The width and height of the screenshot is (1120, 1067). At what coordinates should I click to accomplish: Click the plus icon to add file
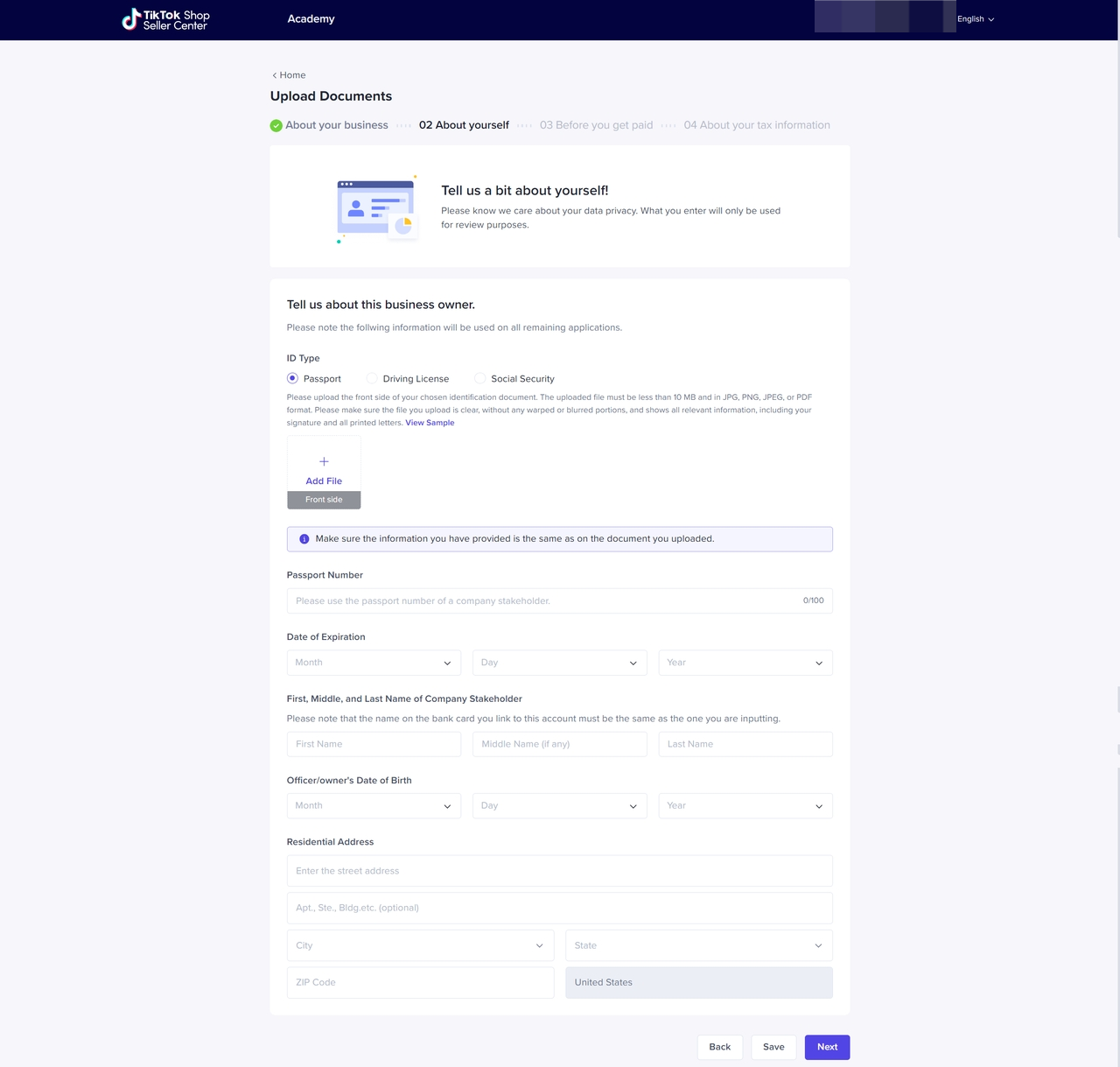[x=324, y=461]
